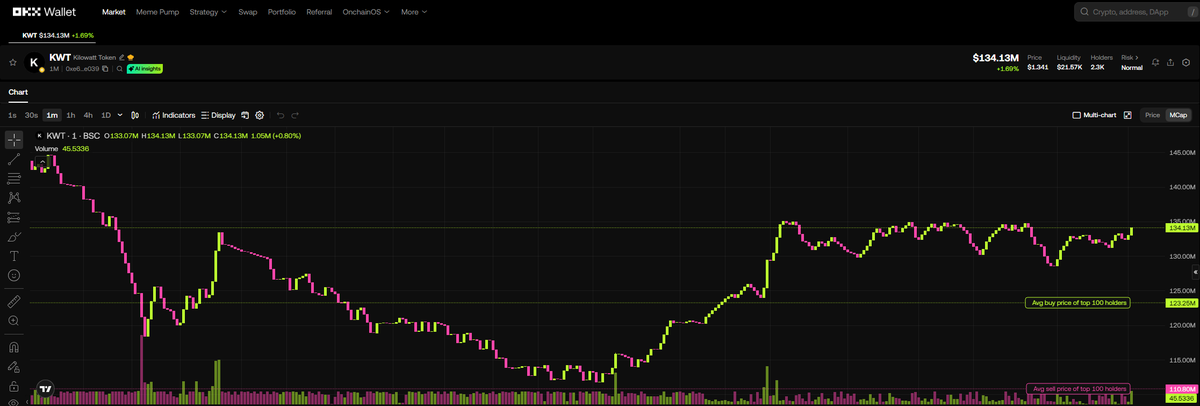
Task: Open chart settings gear
Action: pos(259,115)
